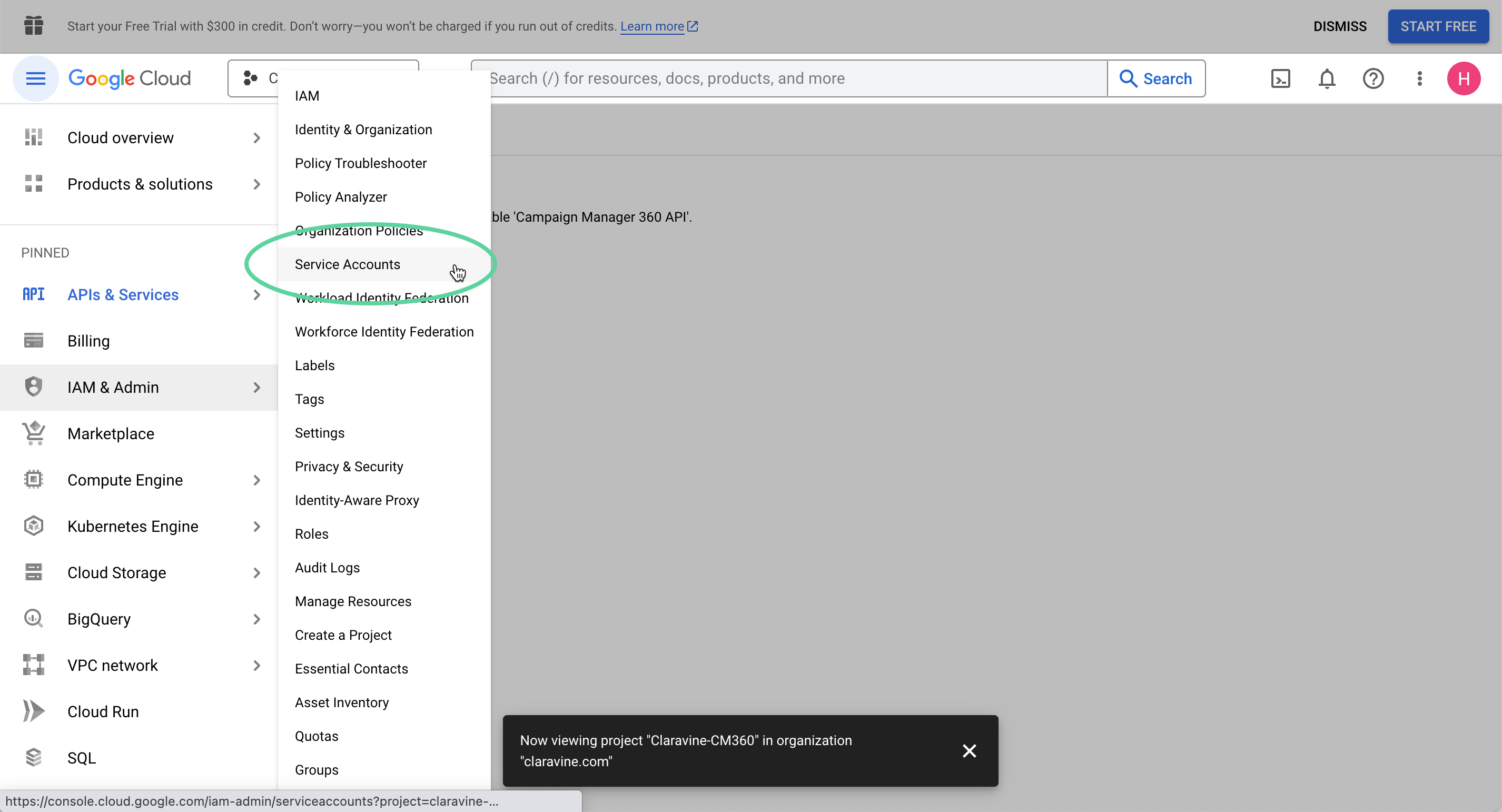Select Identity & Organization menu item
This screenshot has width=1502, height=812.
[x=384, y=130]
